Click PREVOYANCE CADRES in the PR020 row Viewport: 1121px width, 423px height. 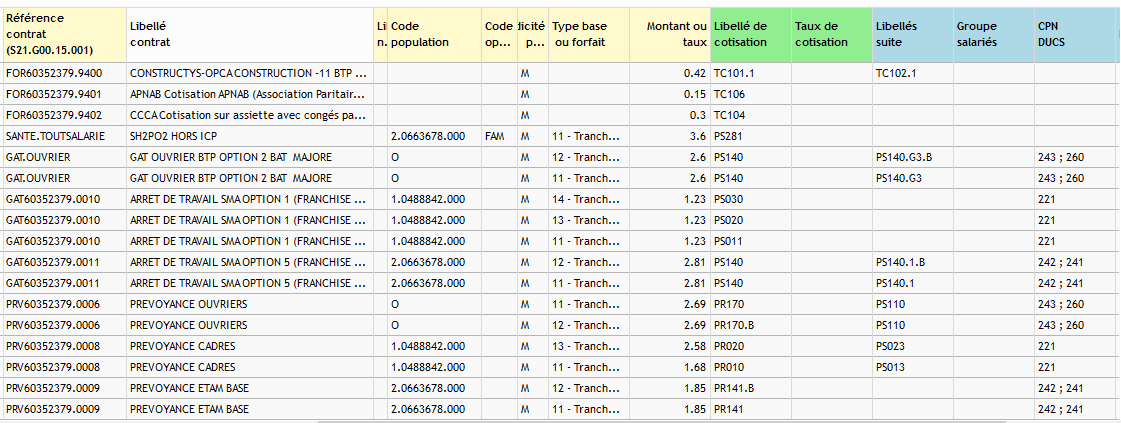[250, 347]
